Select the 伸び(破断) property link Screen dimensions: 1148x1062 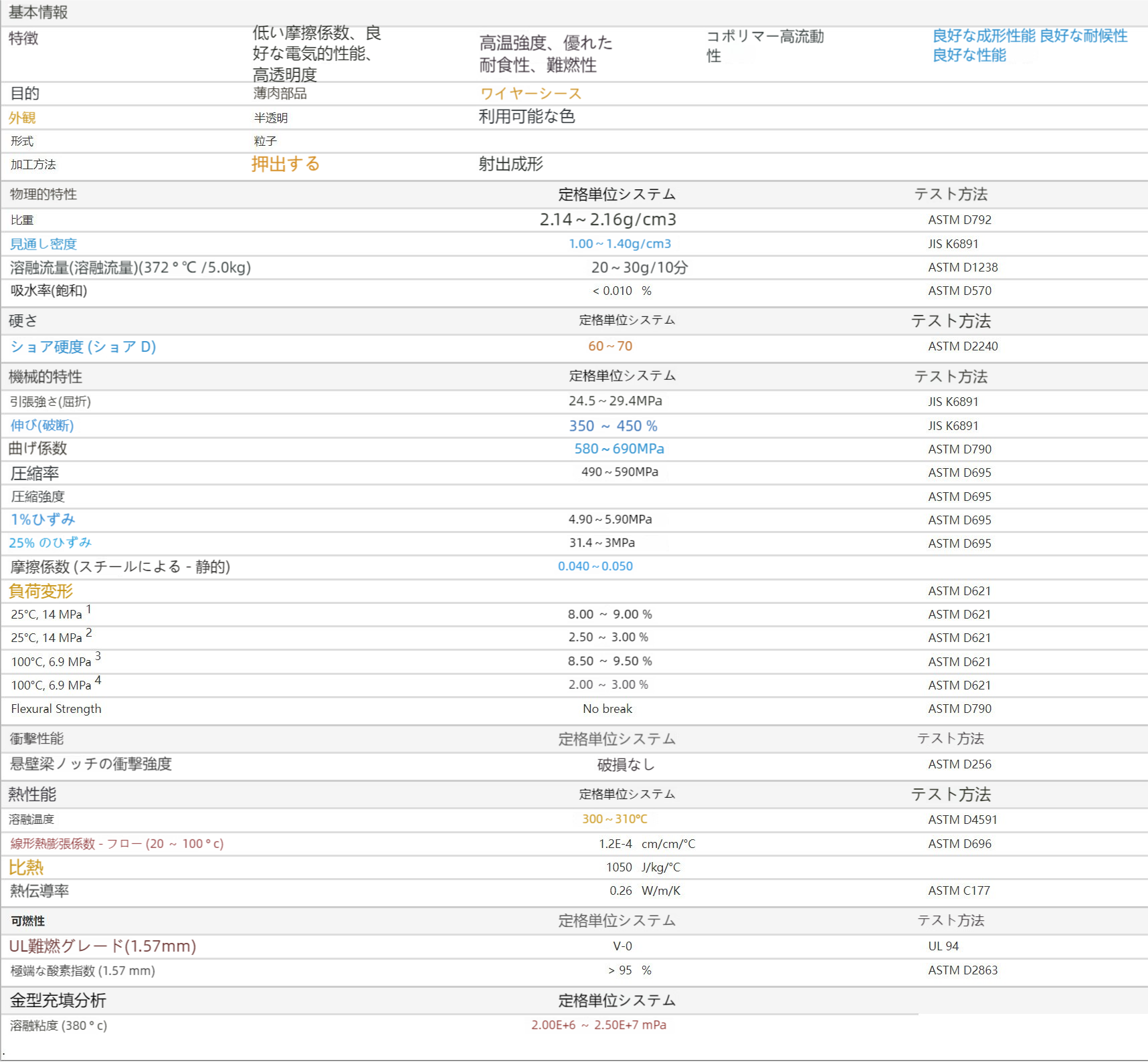pyautogui.click(x=42, y=426)
